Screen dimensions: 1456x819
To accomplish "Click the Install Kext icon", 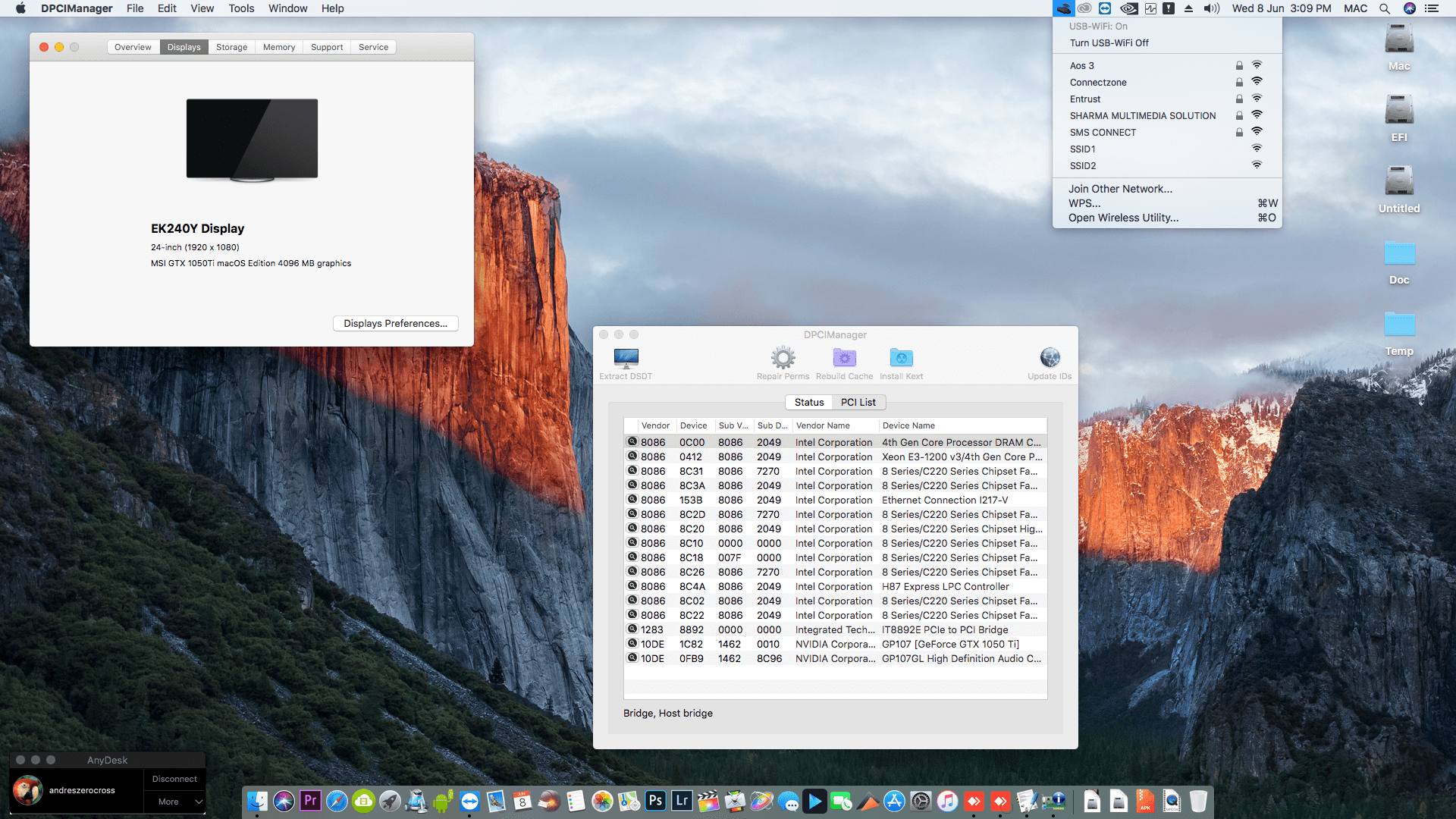I will coord(901,358).
